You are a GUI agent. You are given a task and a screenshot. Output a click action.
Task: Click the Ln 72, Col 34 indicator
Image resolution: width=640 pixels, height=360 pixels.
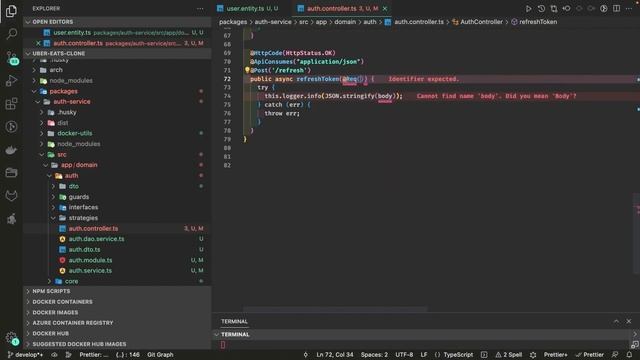(x=335, y=355)
